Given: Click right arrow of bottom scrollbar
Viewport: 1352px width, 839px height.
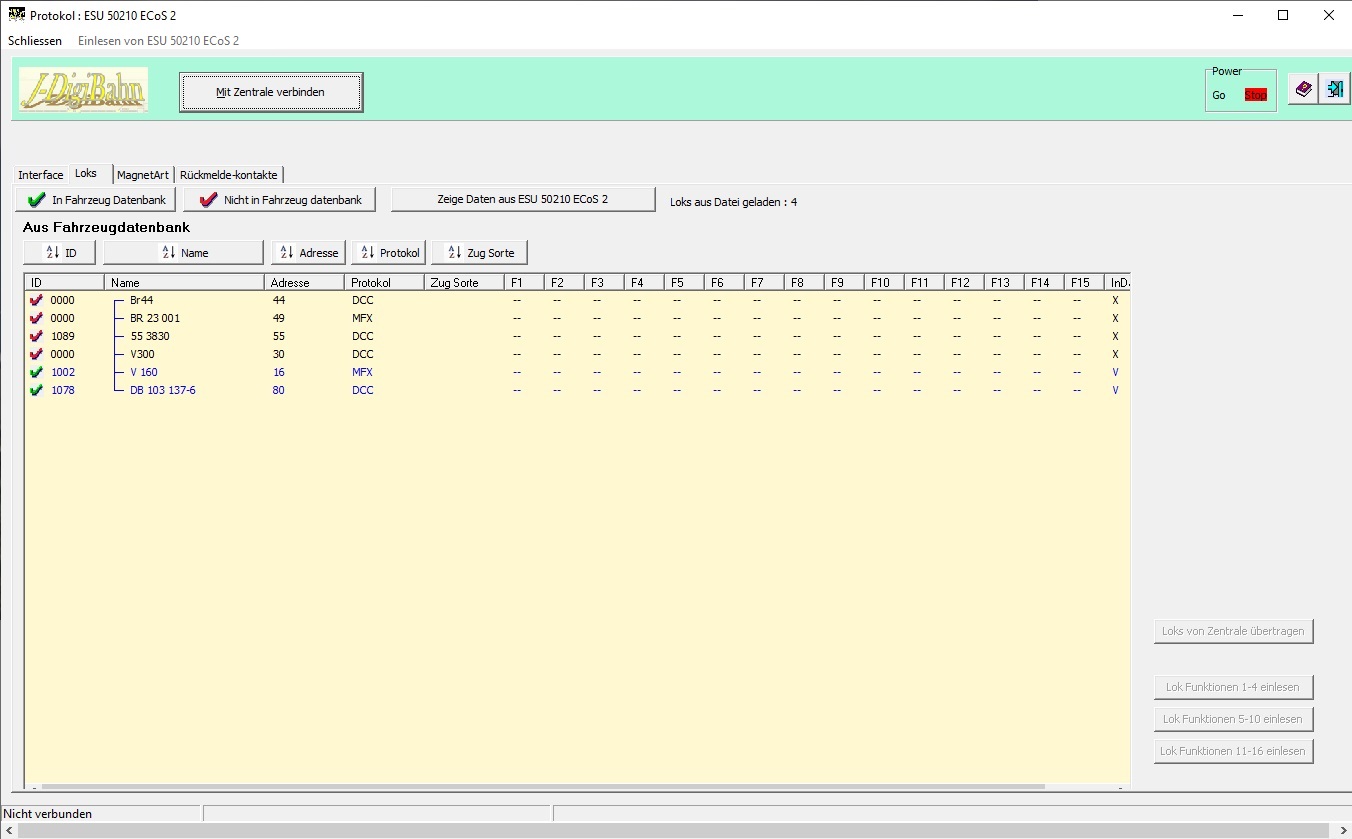Looking at the screenshot, I should tap(1343, 831).
